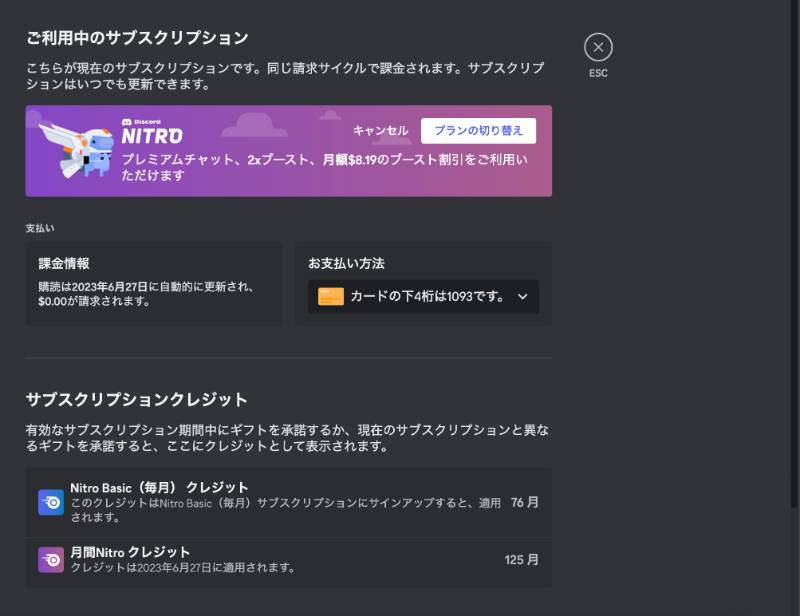Screen dimensions: 800x616
Task: Click the 125 月 credit value
Action: (x=521, y=560)
